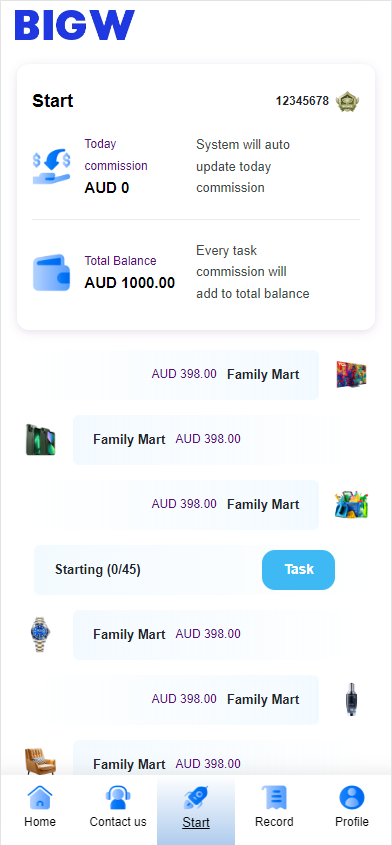The height and width of the screenshot is (845, 392).
Task: Click the Starting (0/45) progress label
Action: 98,570
